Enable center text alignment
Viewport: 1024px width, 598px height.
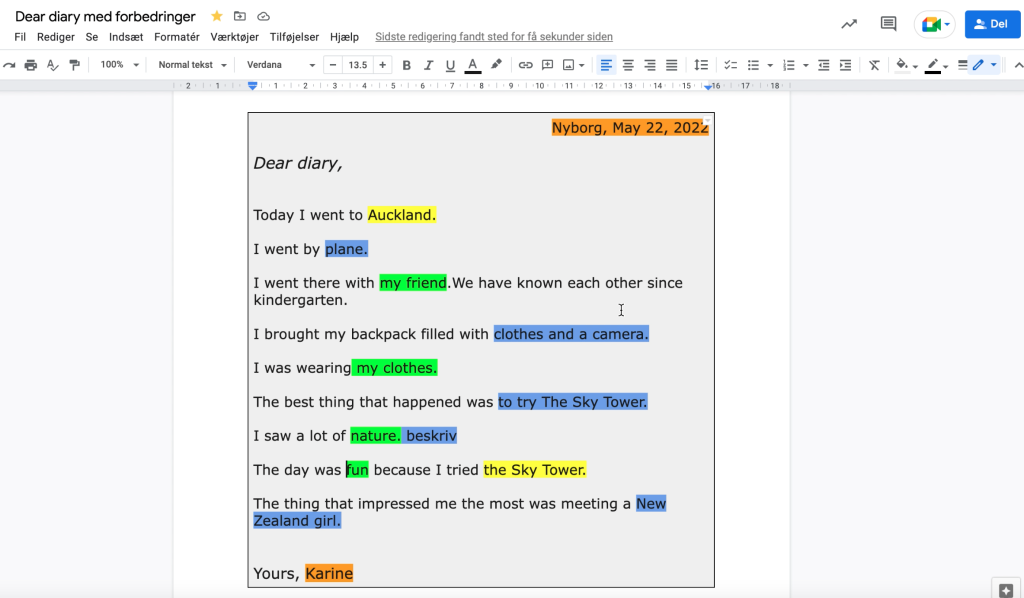[628, 65]
